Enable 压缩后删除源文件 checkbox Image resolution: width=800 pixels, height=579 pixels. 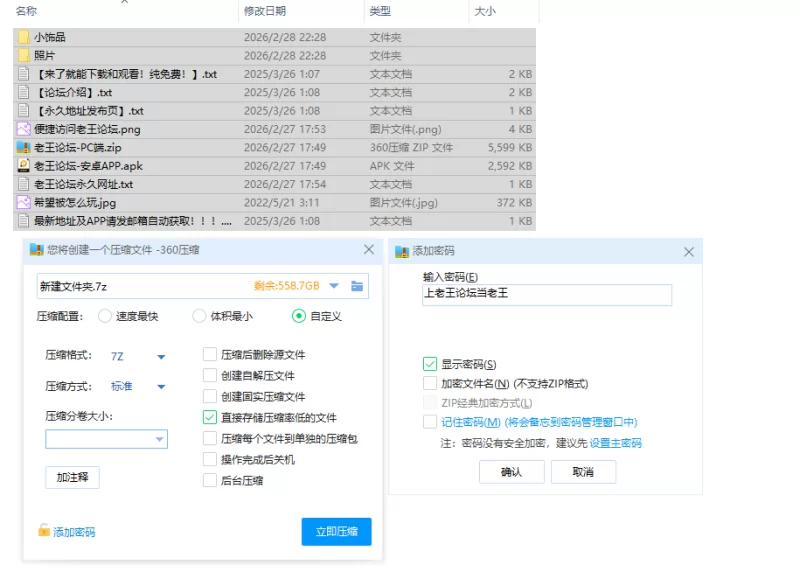(x=210, y=354)
